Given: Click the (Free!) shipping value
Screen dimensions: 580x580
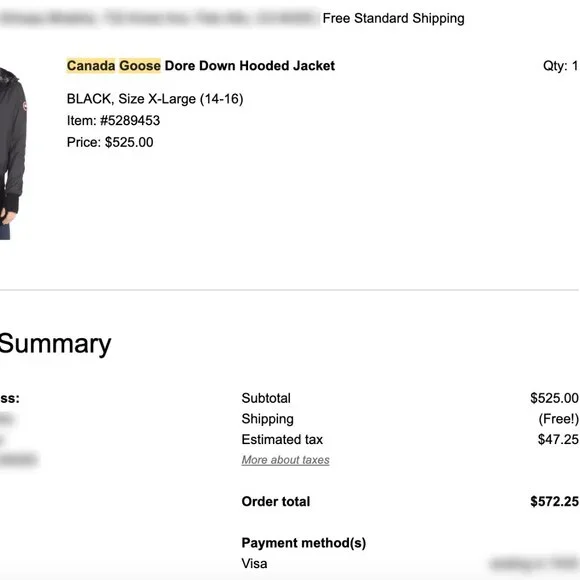Looking at the screenshot, I should coord(559,419).
